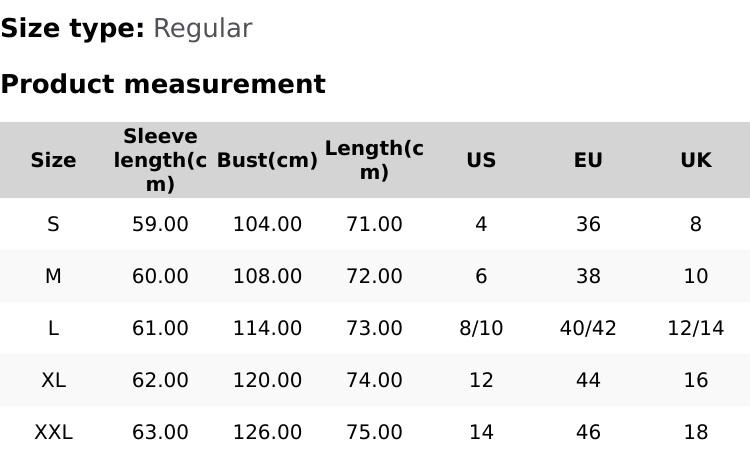Select the L size row label

[x=53, y=328]
